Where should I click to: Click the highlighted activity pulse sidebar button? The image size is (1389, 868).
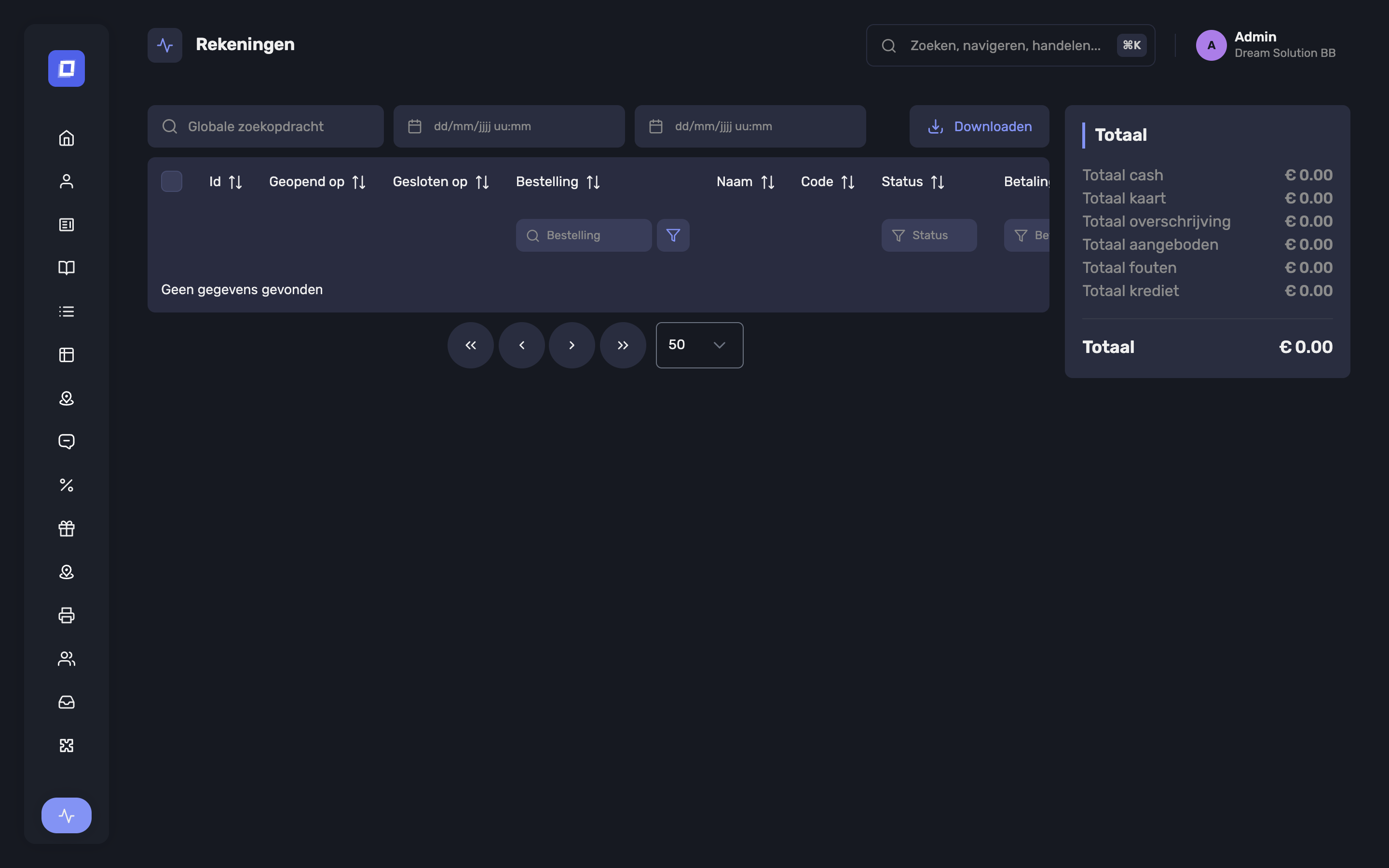coord(67,815)
